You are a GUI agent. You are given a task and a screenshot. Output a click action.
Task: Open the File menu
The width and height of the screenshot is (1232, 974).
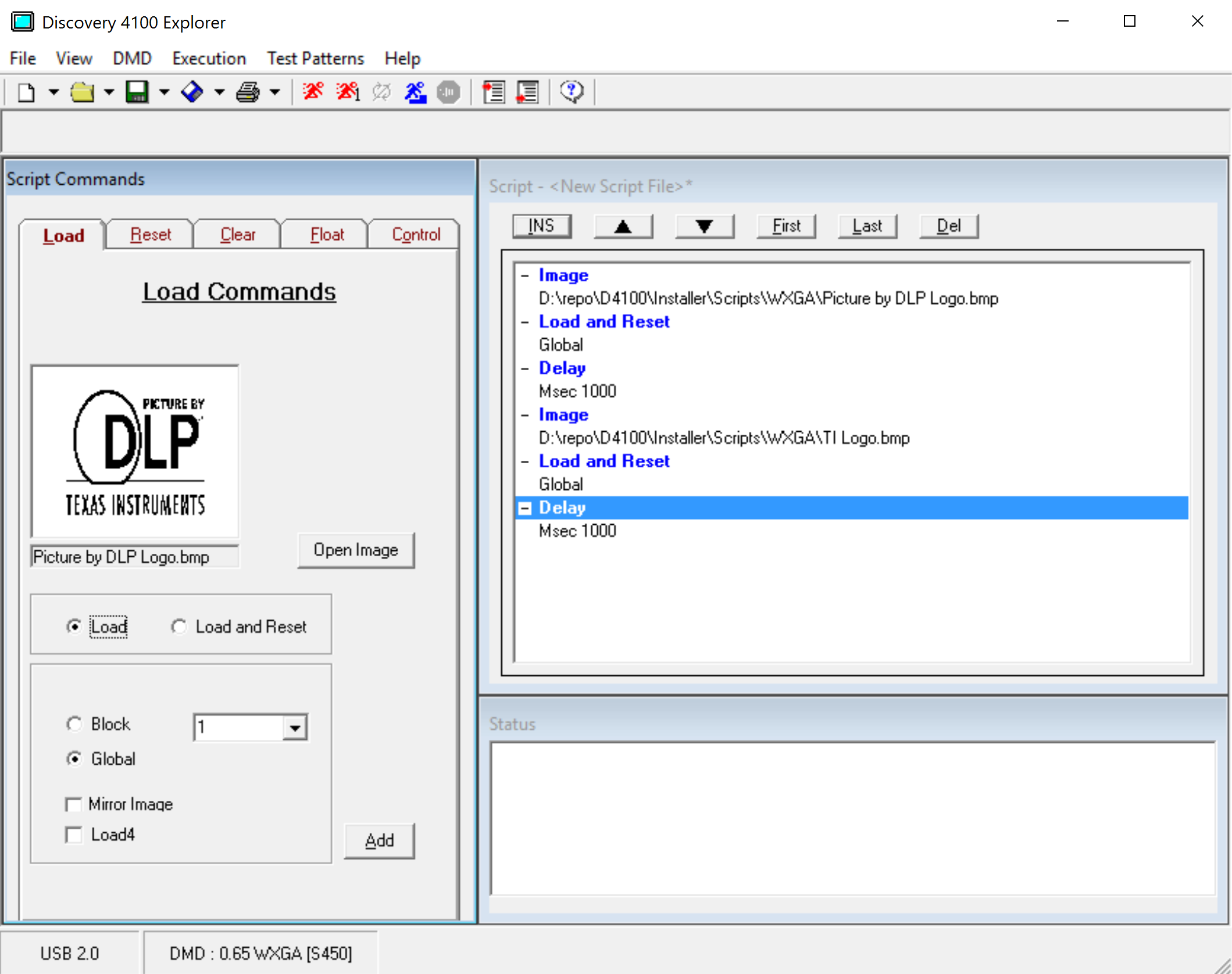(x=23, y=58)
